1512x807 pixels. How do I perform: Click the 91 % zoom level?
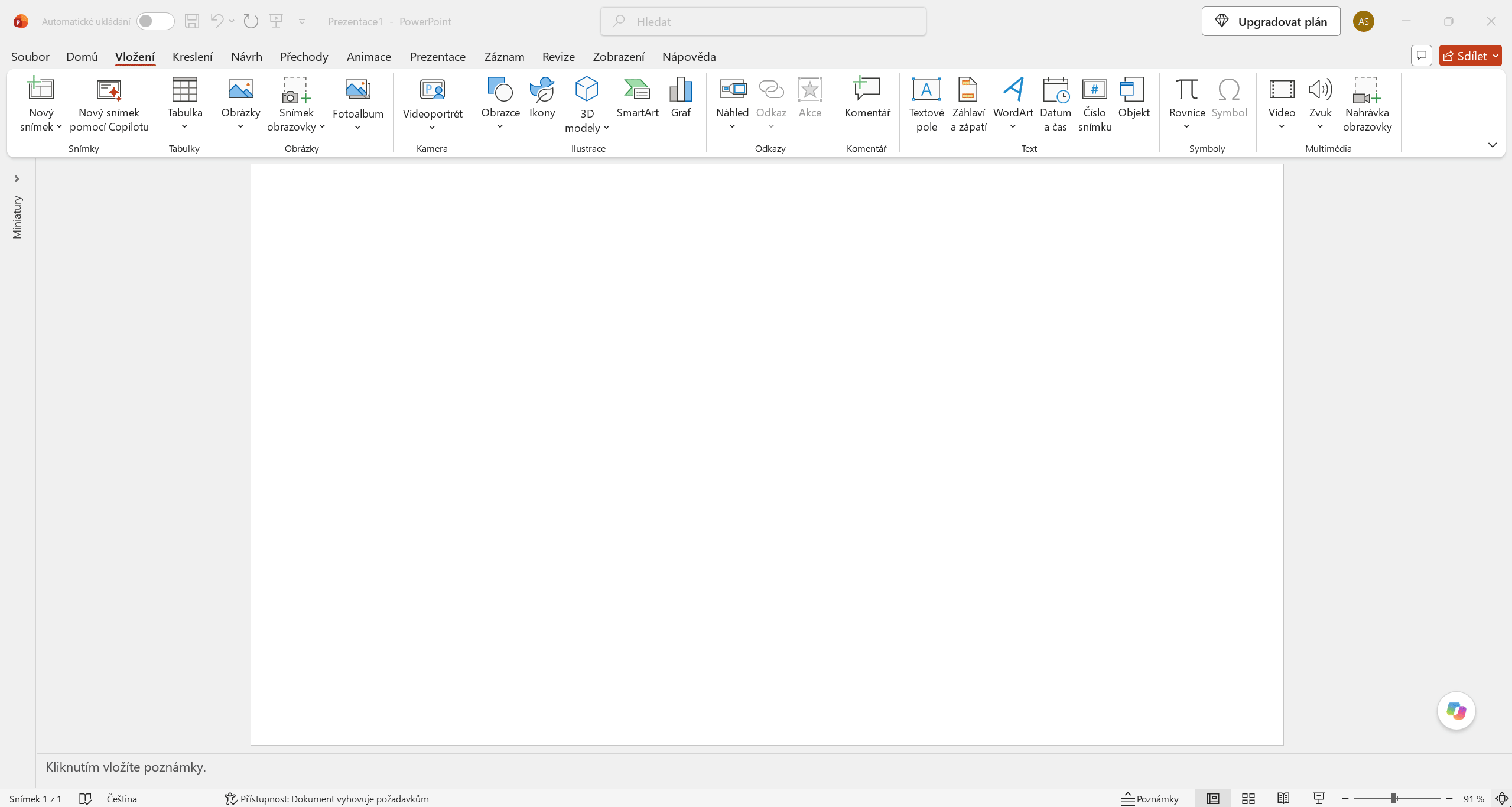1474,799
